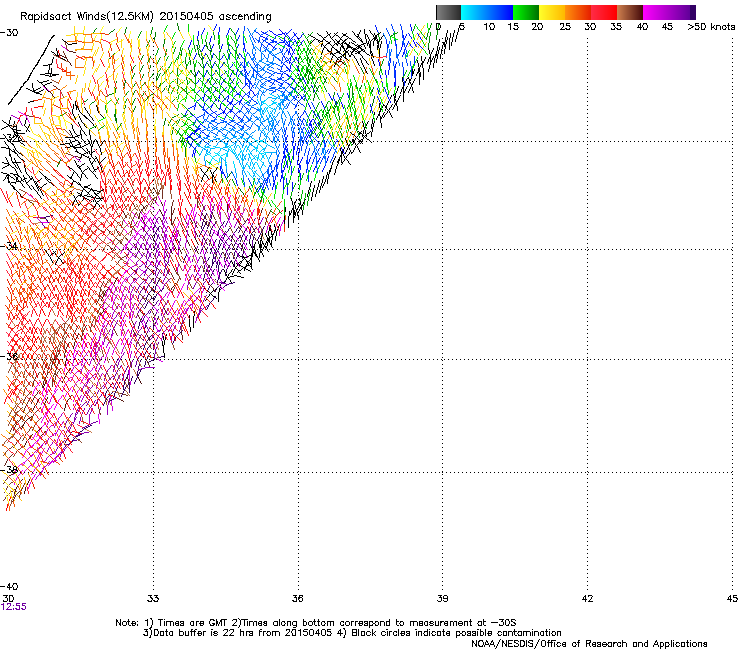Click the note line '3)Data buffer is 22 hrs'

(x=353, y=633)
